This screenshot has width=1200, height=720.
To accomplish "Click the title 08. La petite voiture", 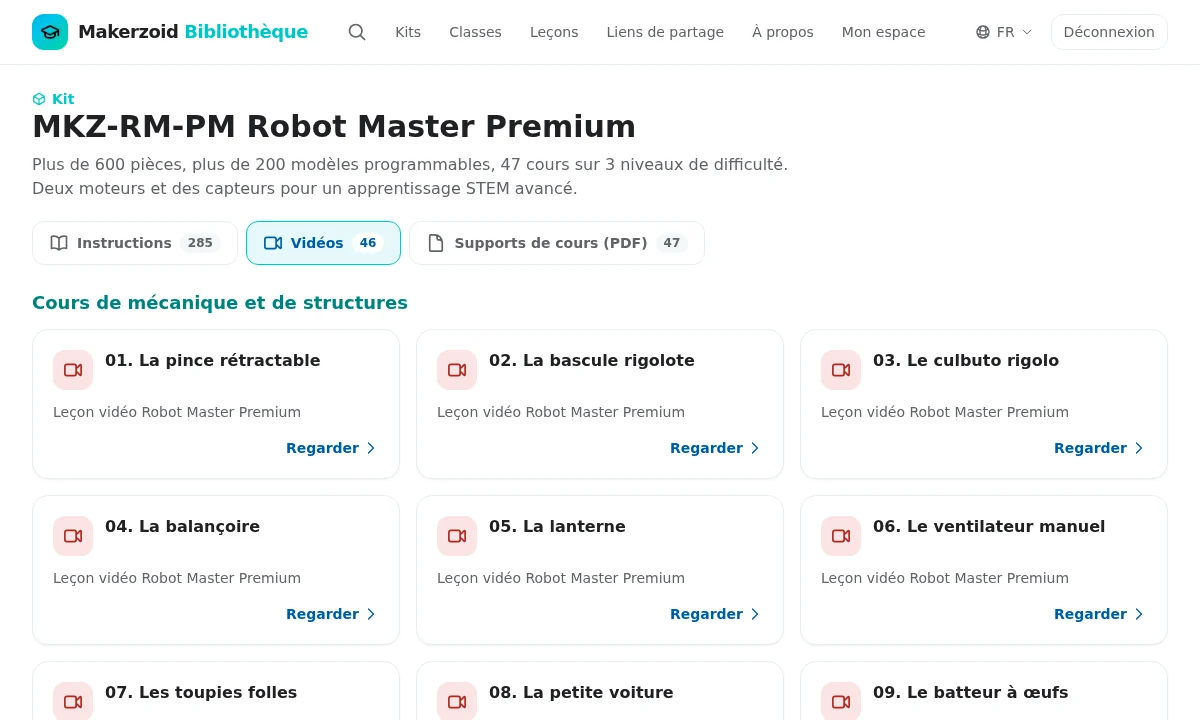I will coord(581,692).
